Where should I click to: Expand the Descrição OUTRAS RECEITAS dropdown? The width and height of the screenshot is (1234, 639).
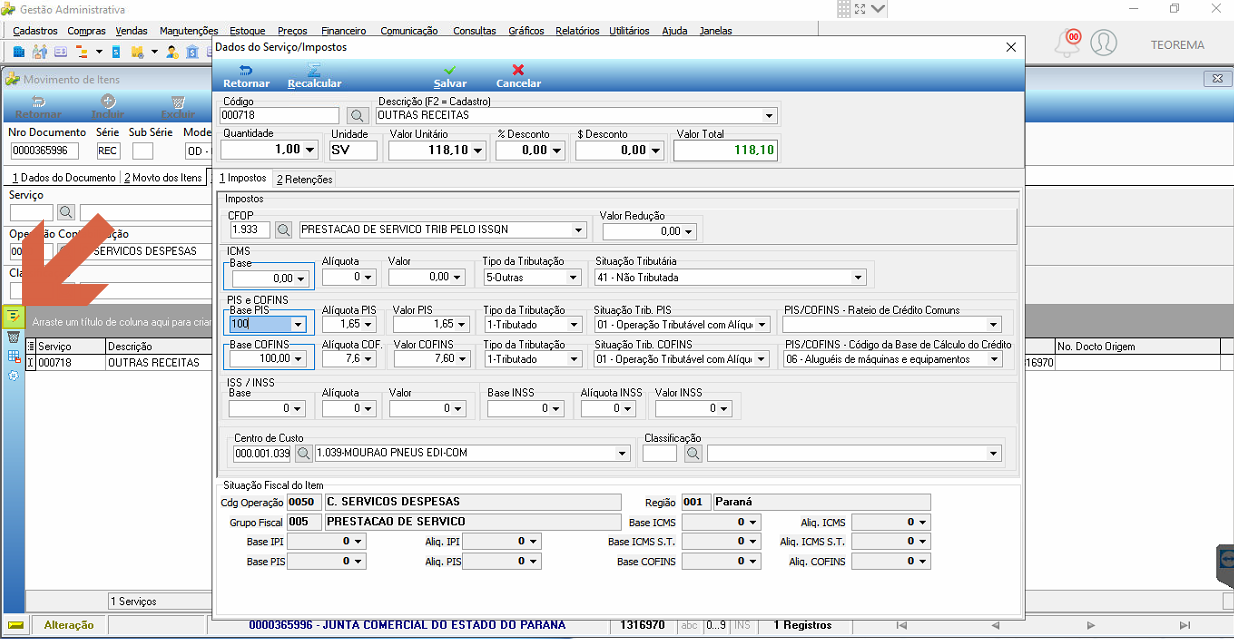click(769, 116)
